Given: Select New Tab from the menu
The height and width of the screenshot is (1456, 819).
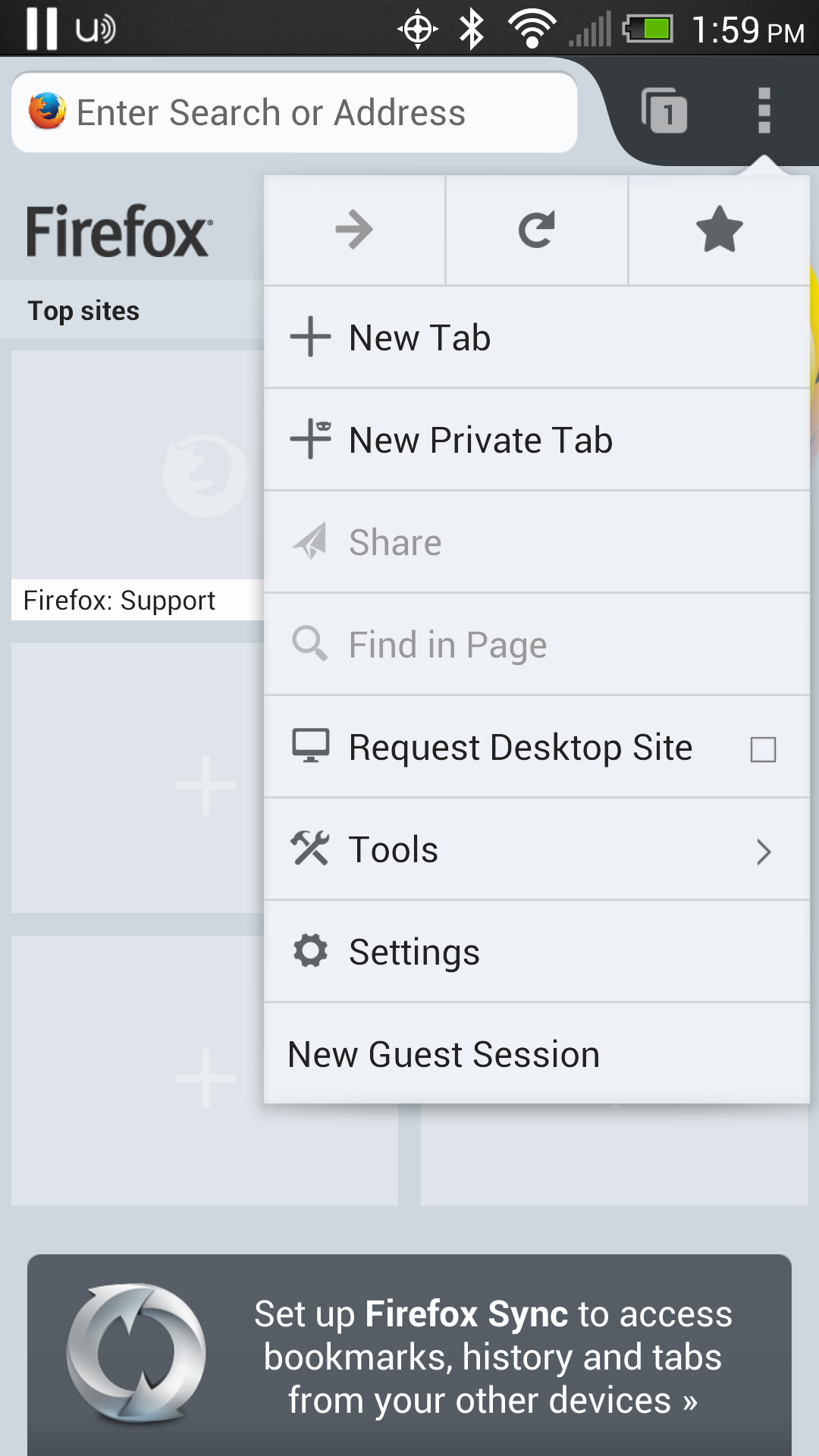Looking at the screenshot, I should [x=419, y=337].
